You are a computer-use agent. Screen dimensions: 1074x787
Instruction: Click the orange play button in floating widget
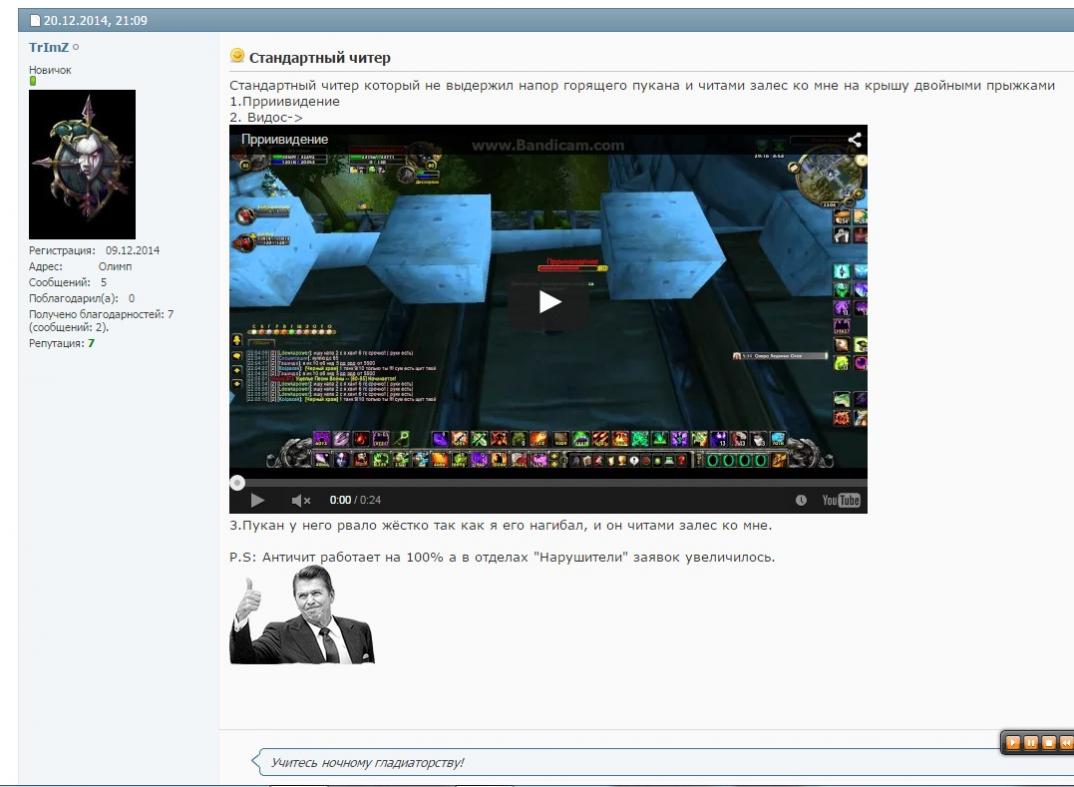tap(1013, 742)
